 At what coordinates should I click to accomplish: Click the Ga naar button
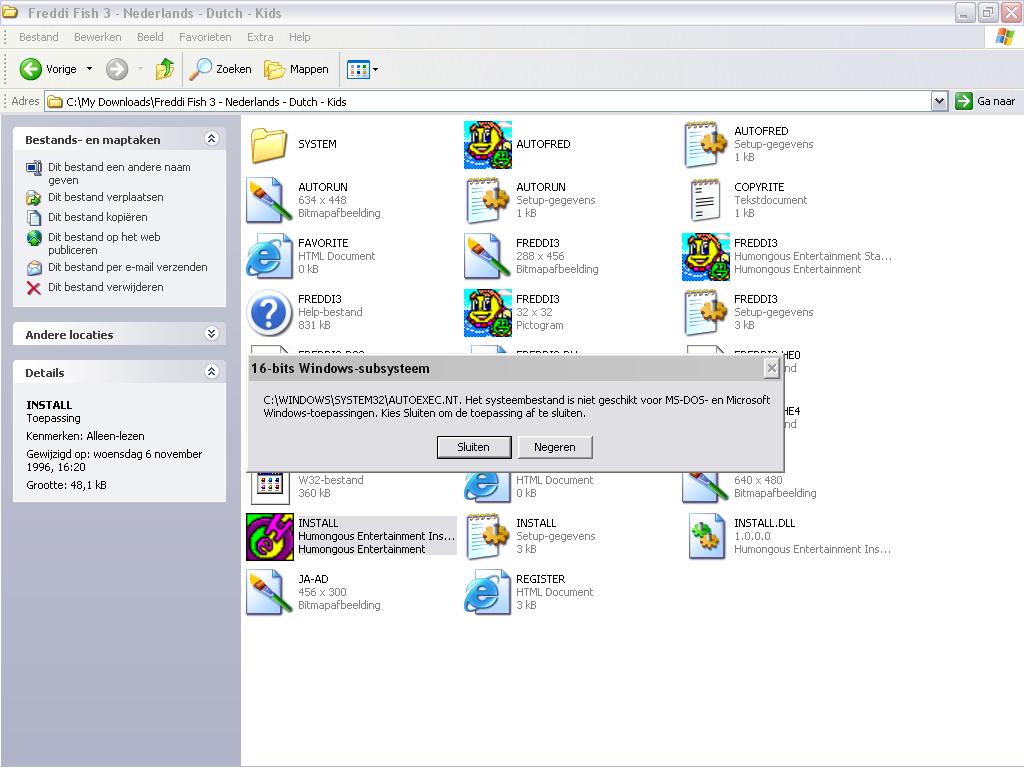tap(985, 101)
